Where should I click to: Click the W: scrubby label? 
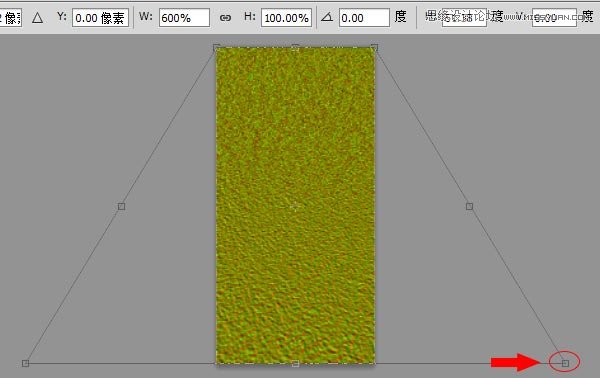(x=146, y=16)
